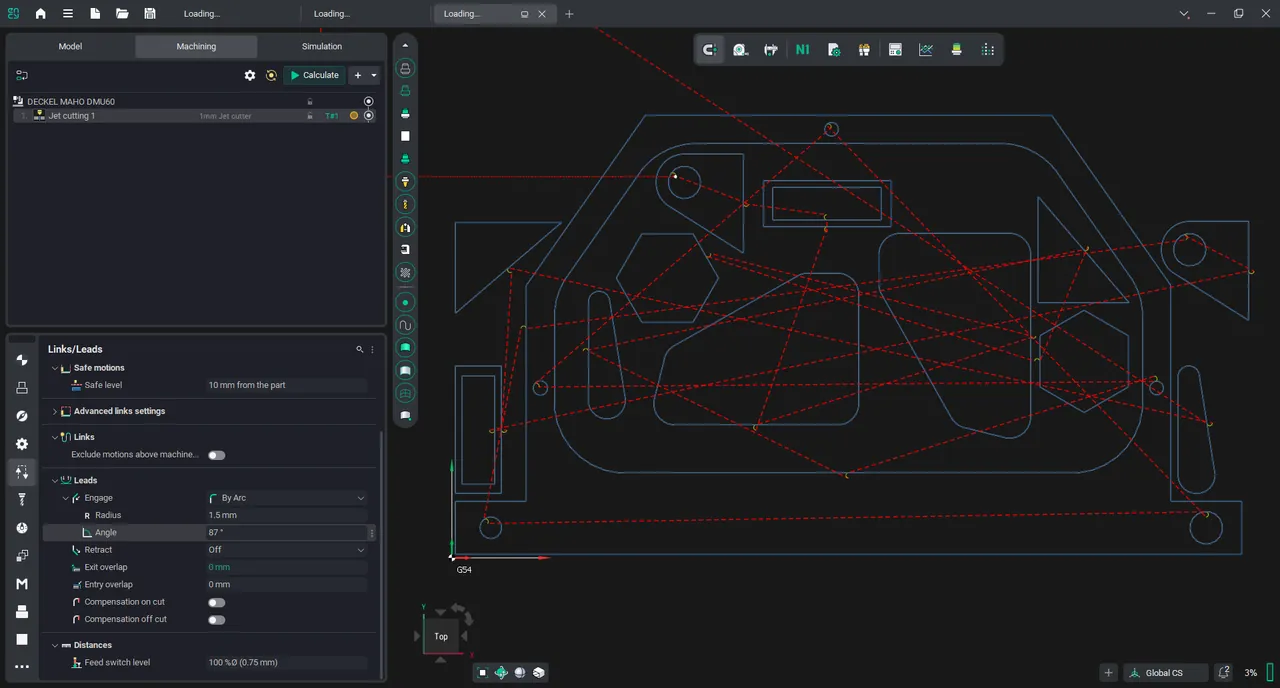Open the Engage dropdown showing By Arc

(287, 498)
